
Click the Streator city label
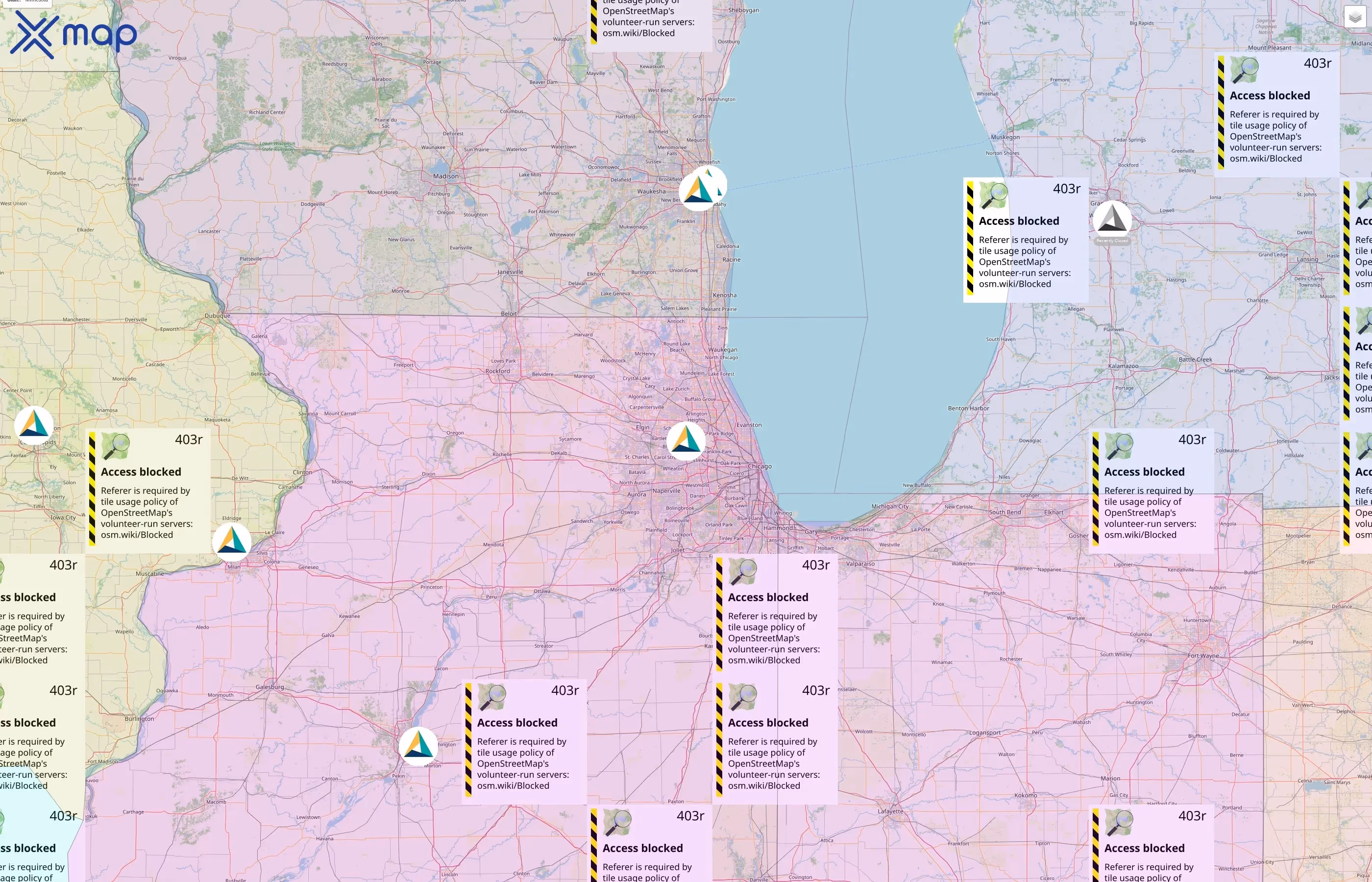point(544,646)
